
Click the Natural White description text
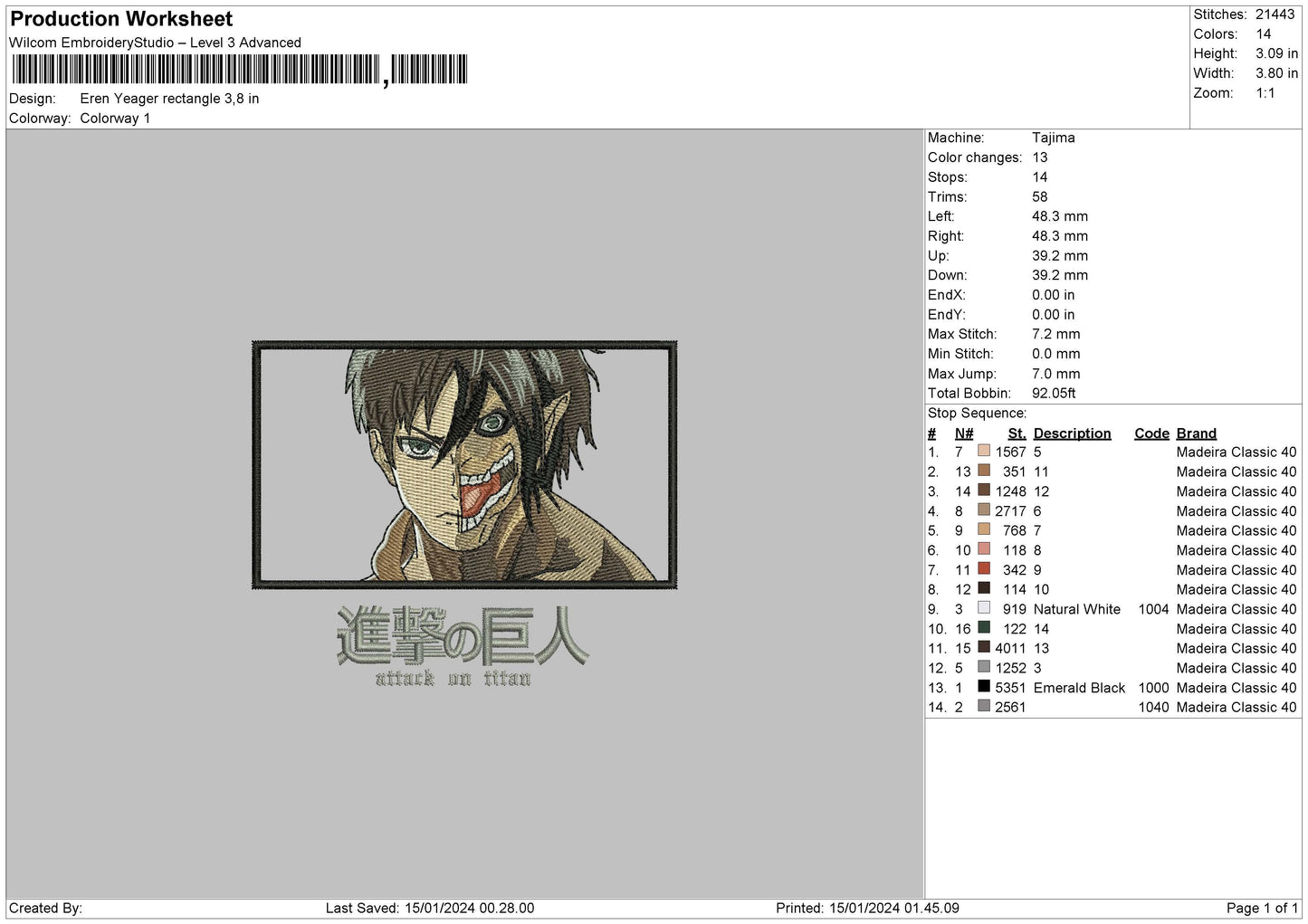[x=1077, y=609]
